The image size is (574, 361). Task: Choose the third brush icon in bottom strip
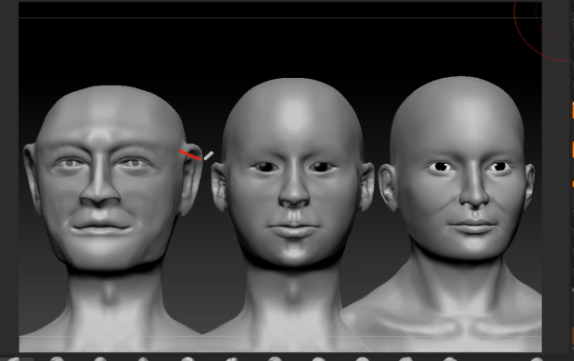(x=100, y=359)
